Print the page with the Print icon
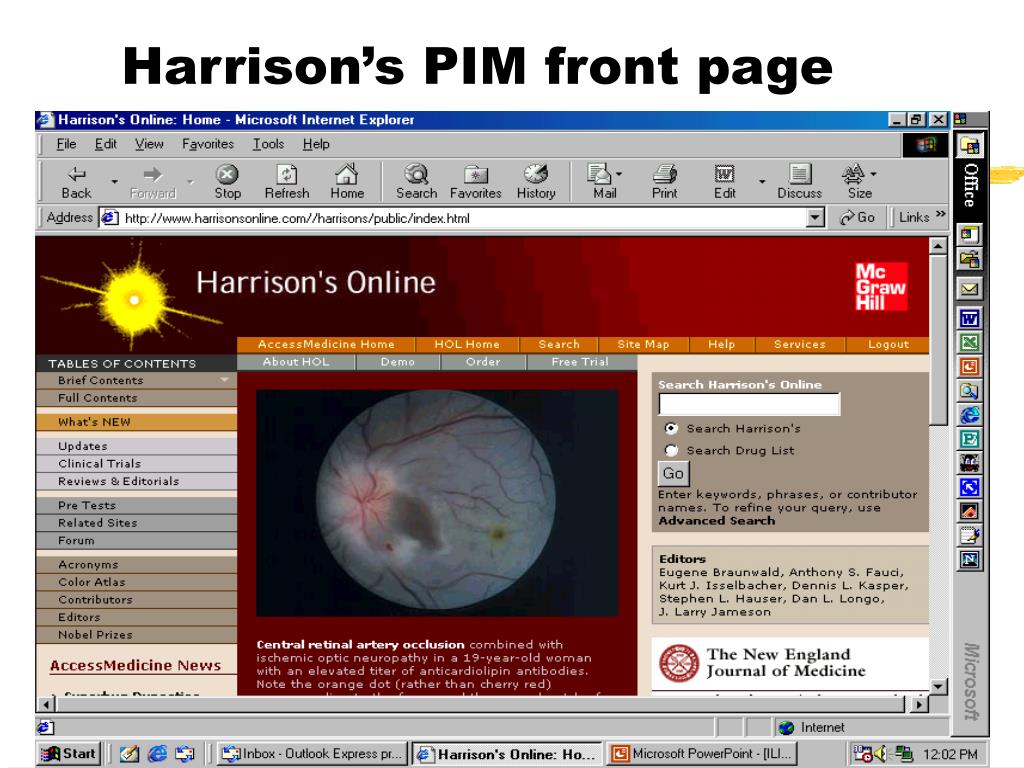Screen dimensions: 1024x768 (664, 182)
